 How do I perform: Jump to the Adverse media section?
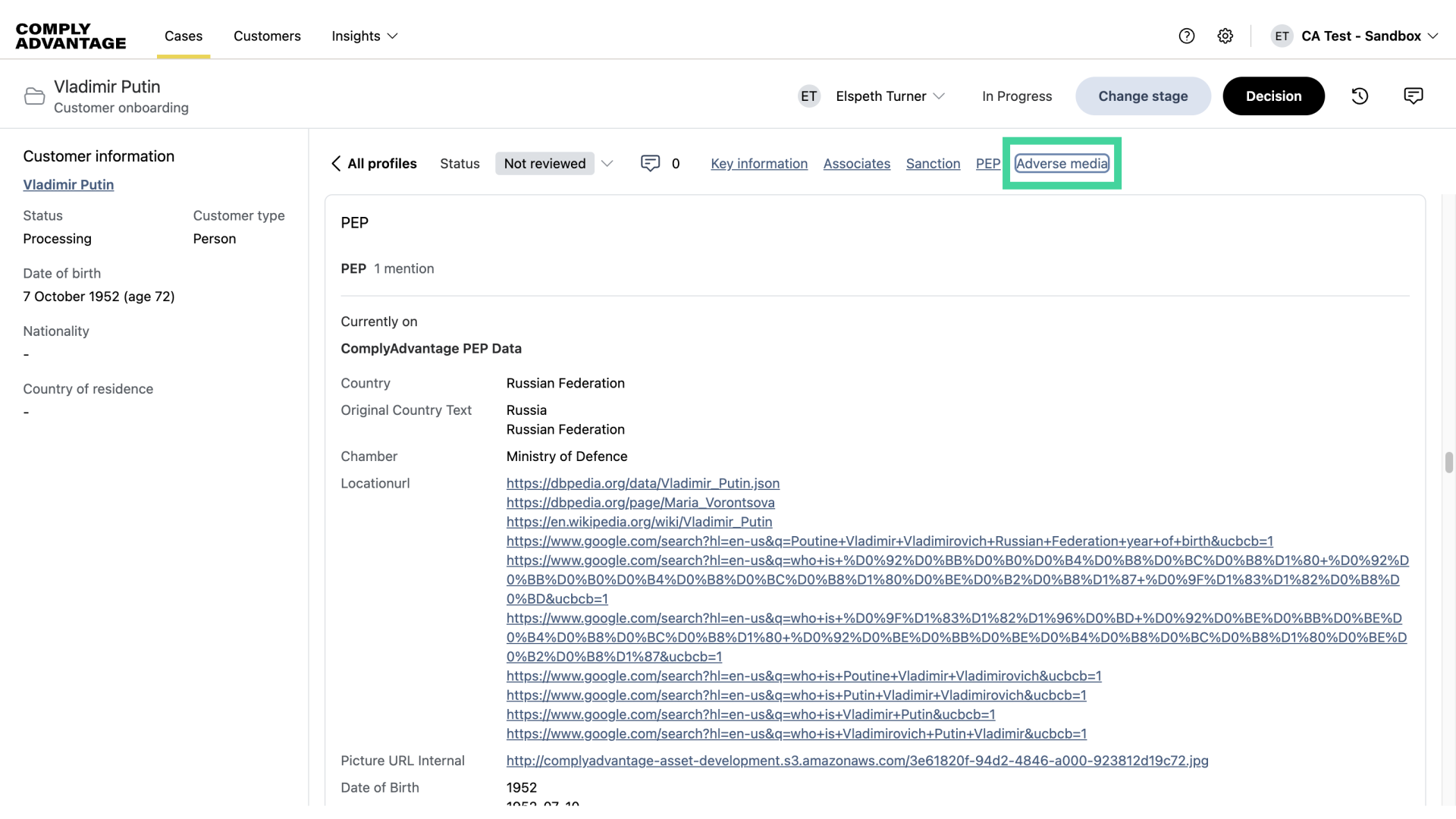point(1062,164)
